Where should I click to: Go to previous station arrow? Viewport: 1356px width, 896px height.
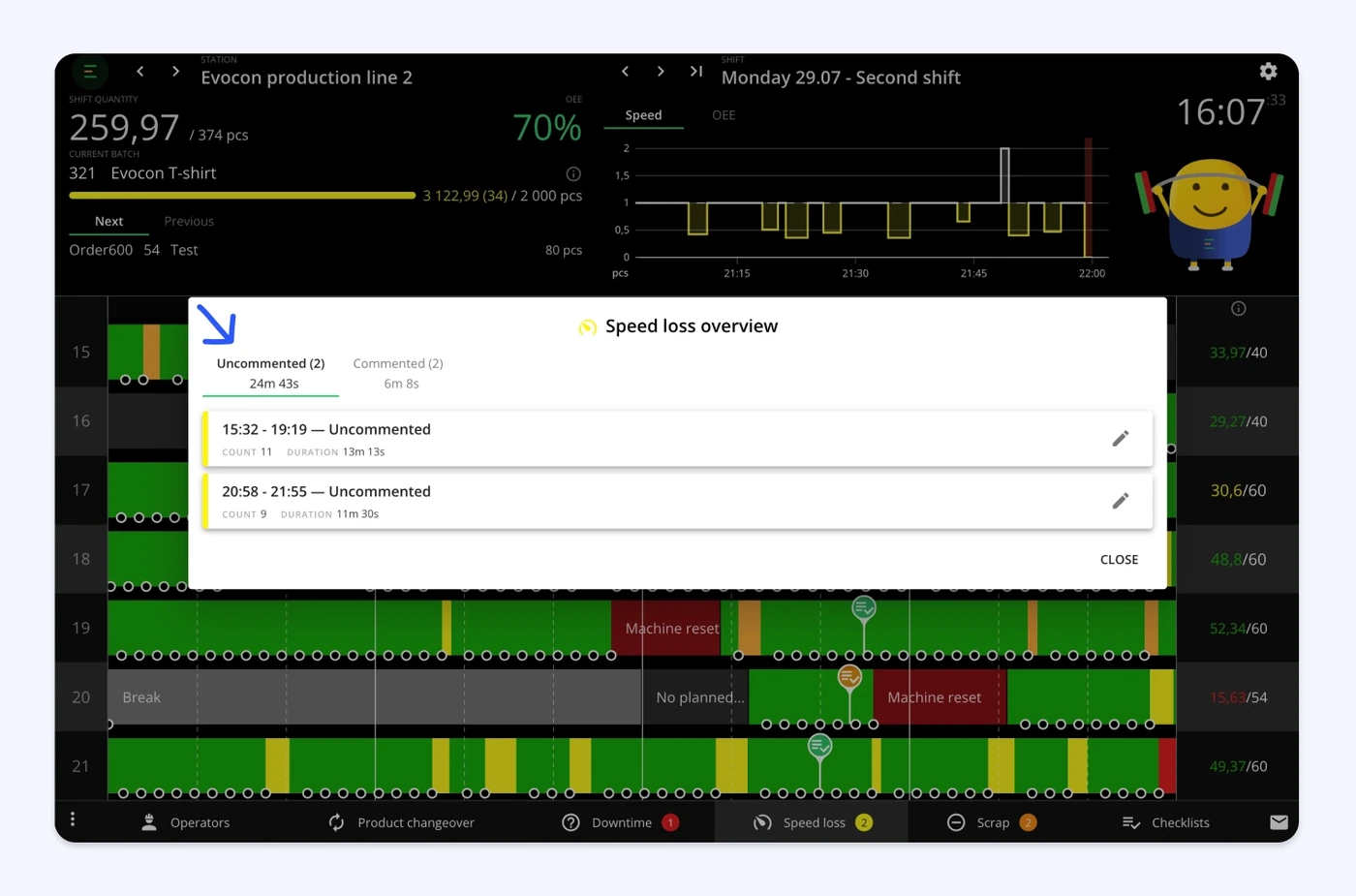coord(140,72)
